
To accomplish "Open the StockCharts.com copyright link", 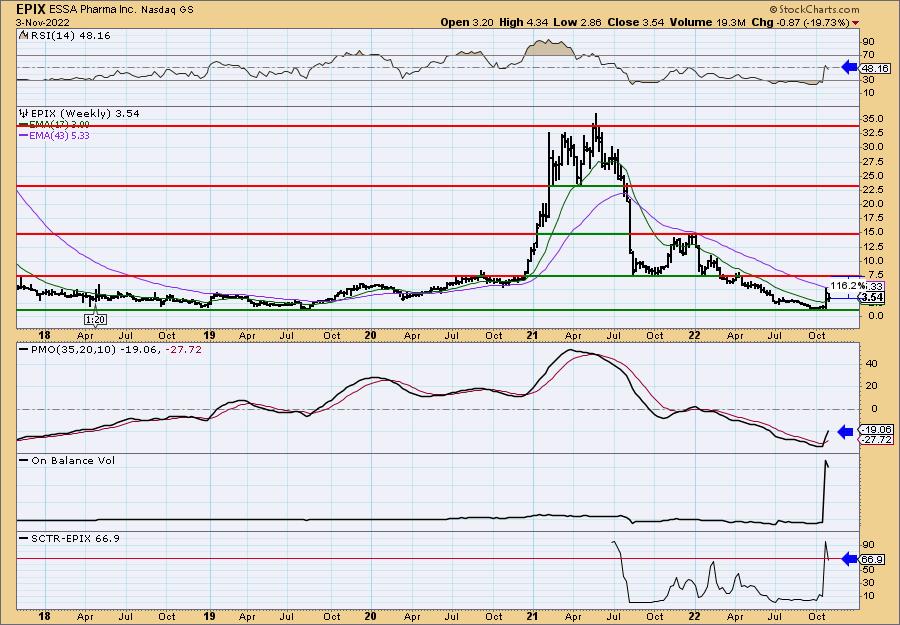I will pos(814,9).
